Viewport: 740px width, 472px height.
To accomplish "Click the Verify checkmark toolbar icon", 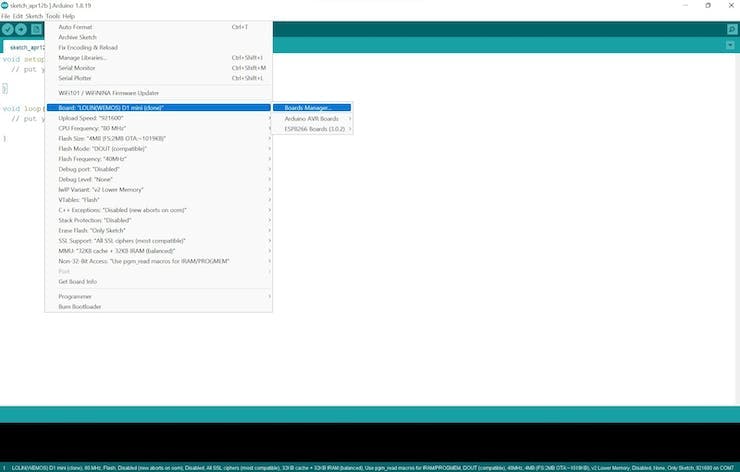I will click(x=8, y=29).
